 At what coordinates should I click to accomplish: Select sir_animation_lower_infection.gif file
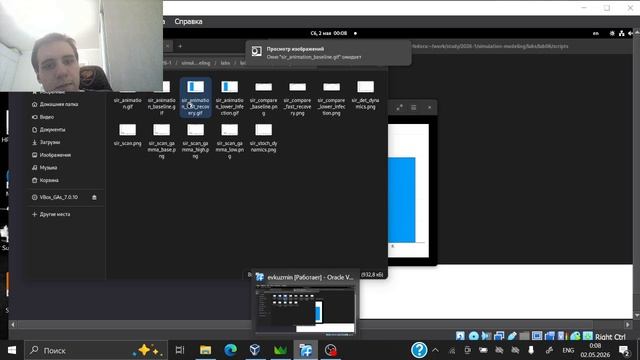(x=229, y=97)
